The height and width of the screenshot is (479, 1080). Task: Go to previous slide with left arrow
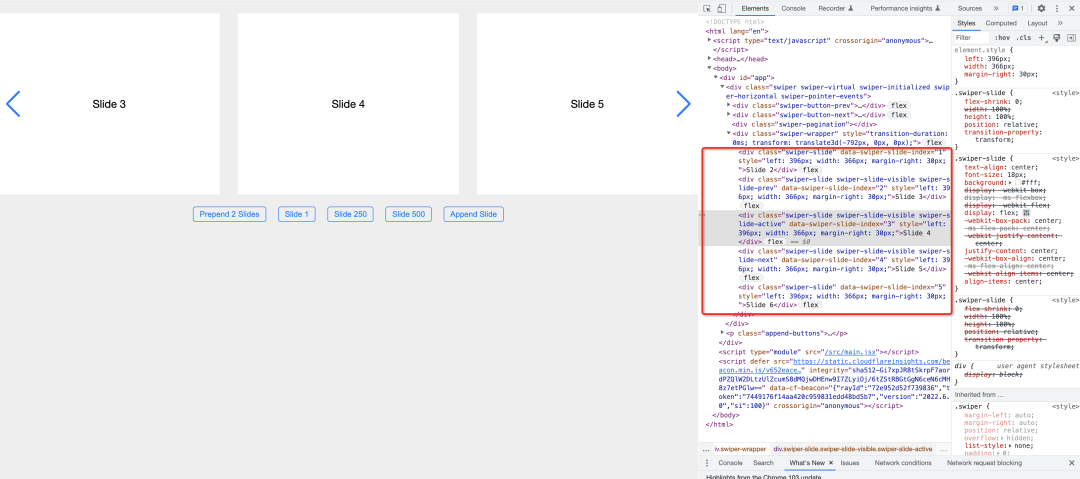click(13, 103)
